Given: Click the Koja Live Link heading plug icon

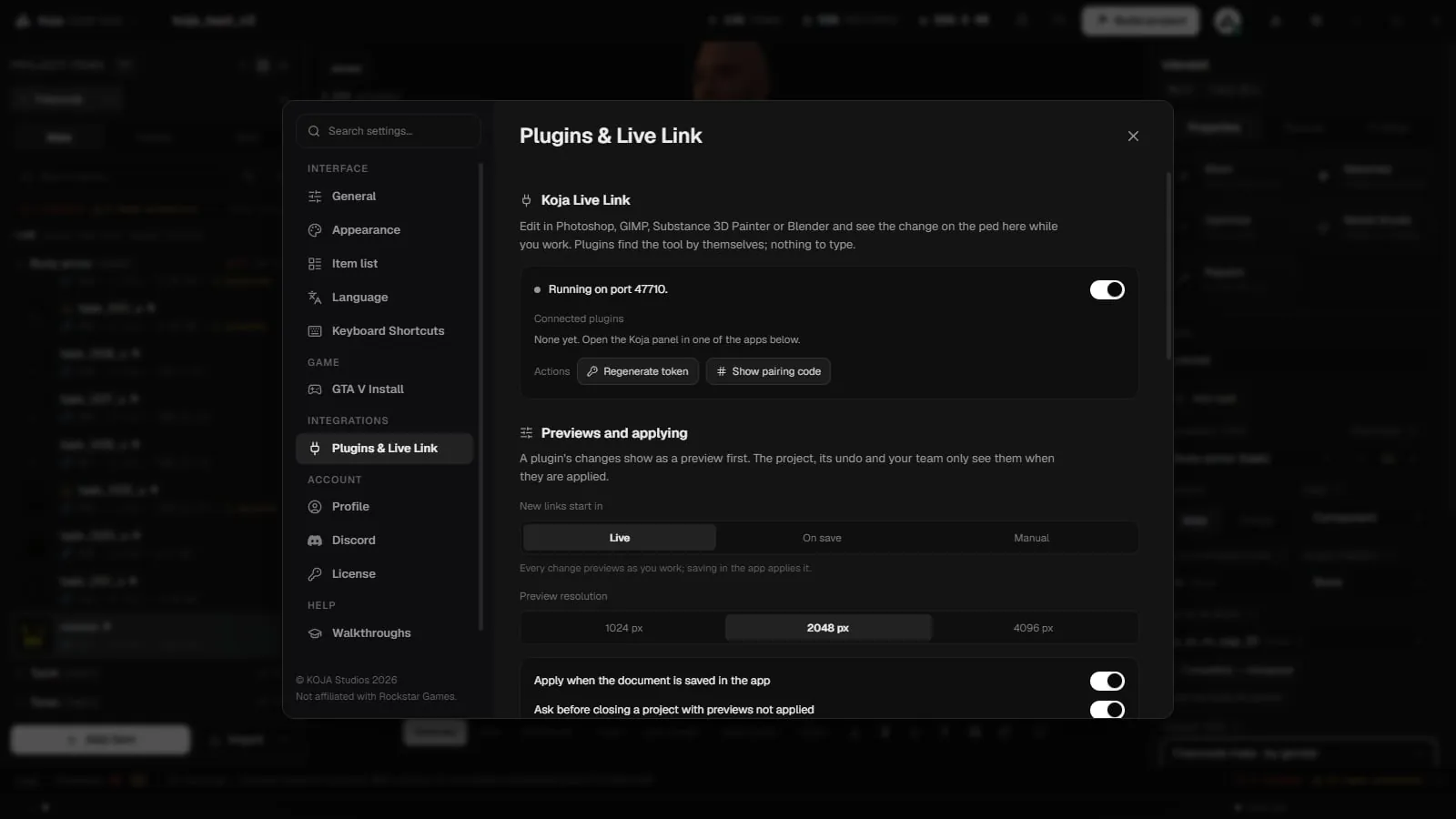Looking at the screenshot, I should [x=526, y=200].
